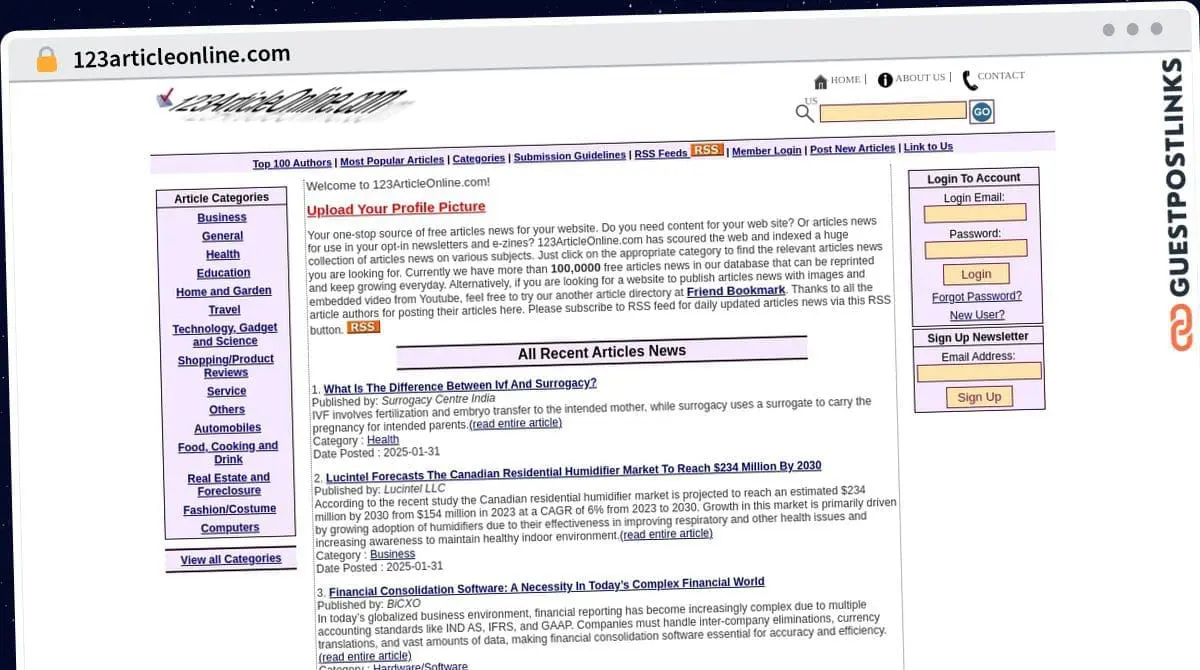Select the Travel category
Screen dimensions: 1200x670
[x=225, y=310]
